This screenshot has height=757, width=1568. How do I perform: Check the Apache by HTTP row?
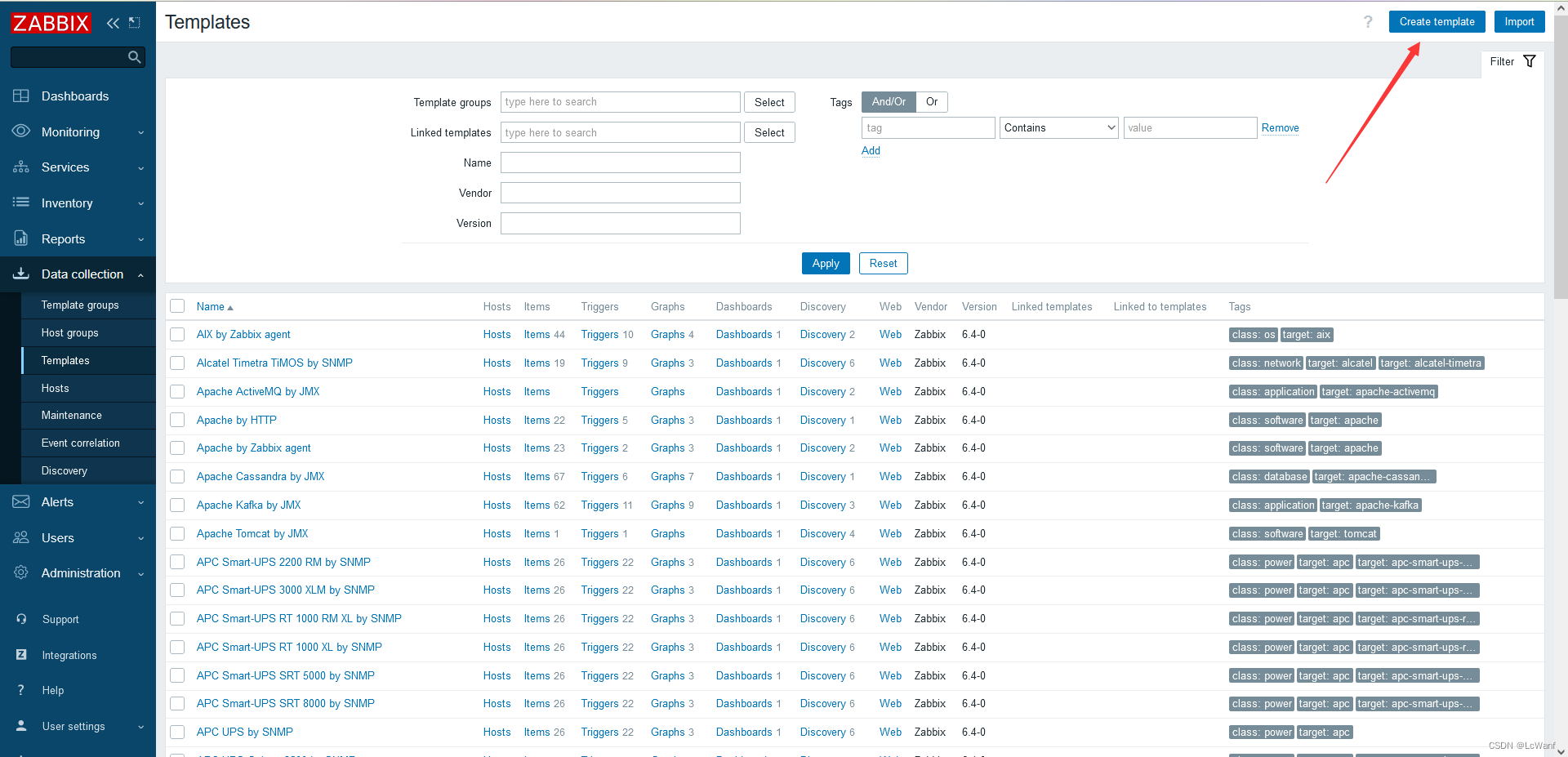pyautogui.click(x=177, y=420)
